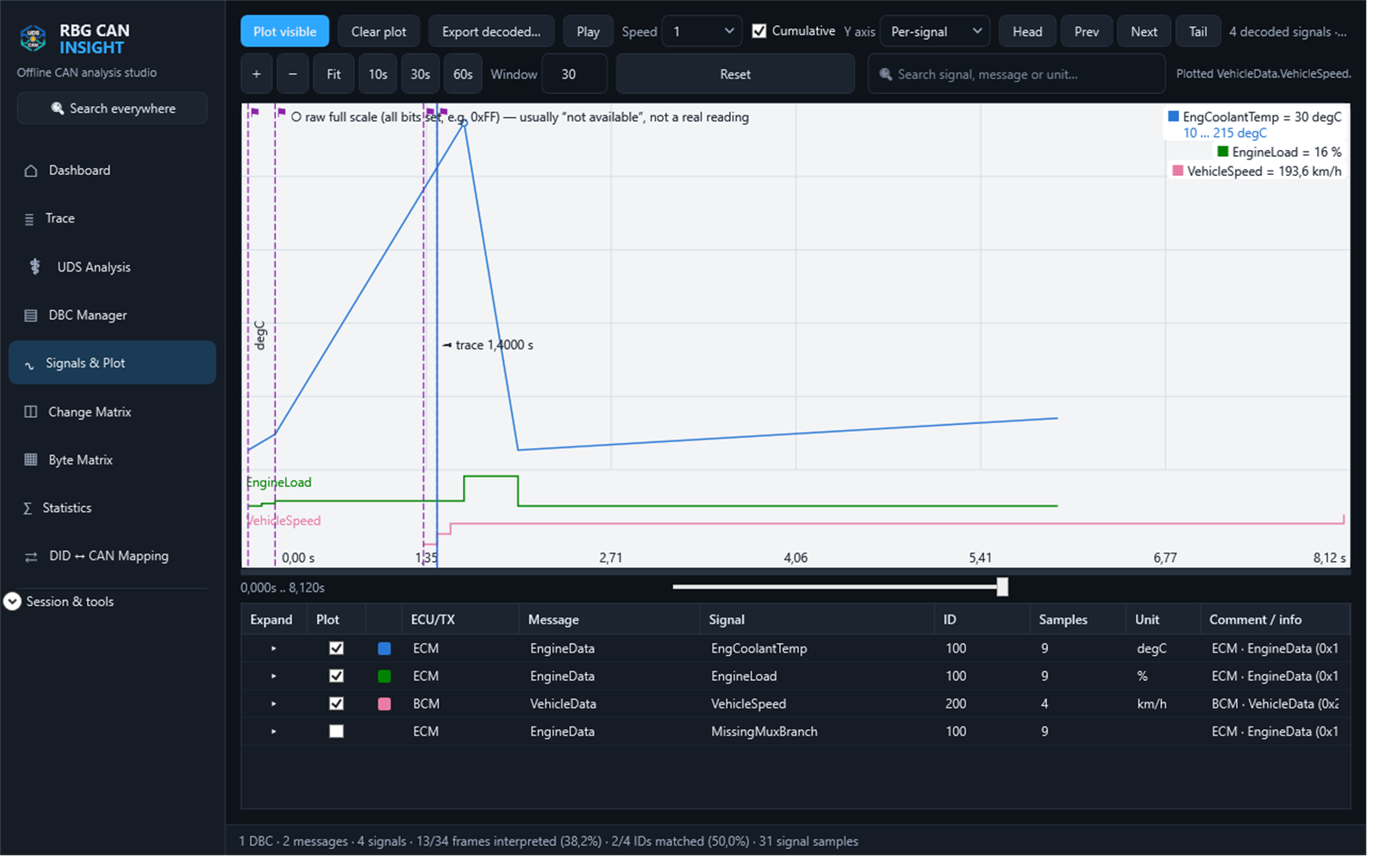This screenshot has width=1379, height=868.
Task: Open the Speed dropdown
Action: (x=702, y=32)
